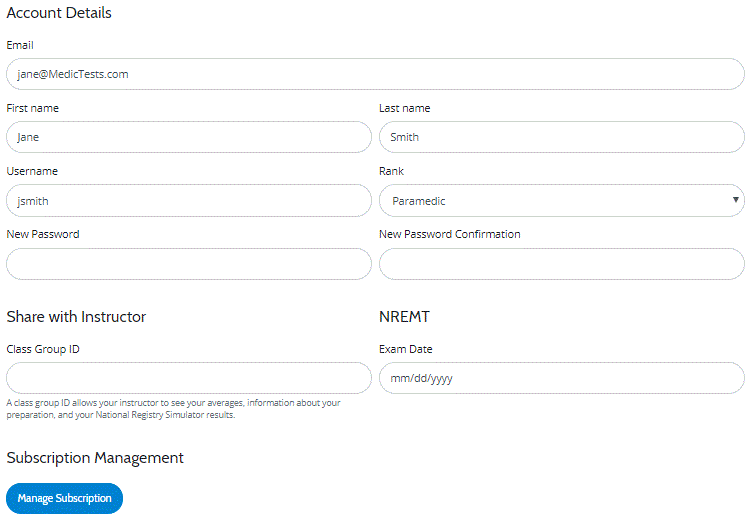Select the Class Group ID input box
This screenshot has width=752, height=523.
coord(188,378)
